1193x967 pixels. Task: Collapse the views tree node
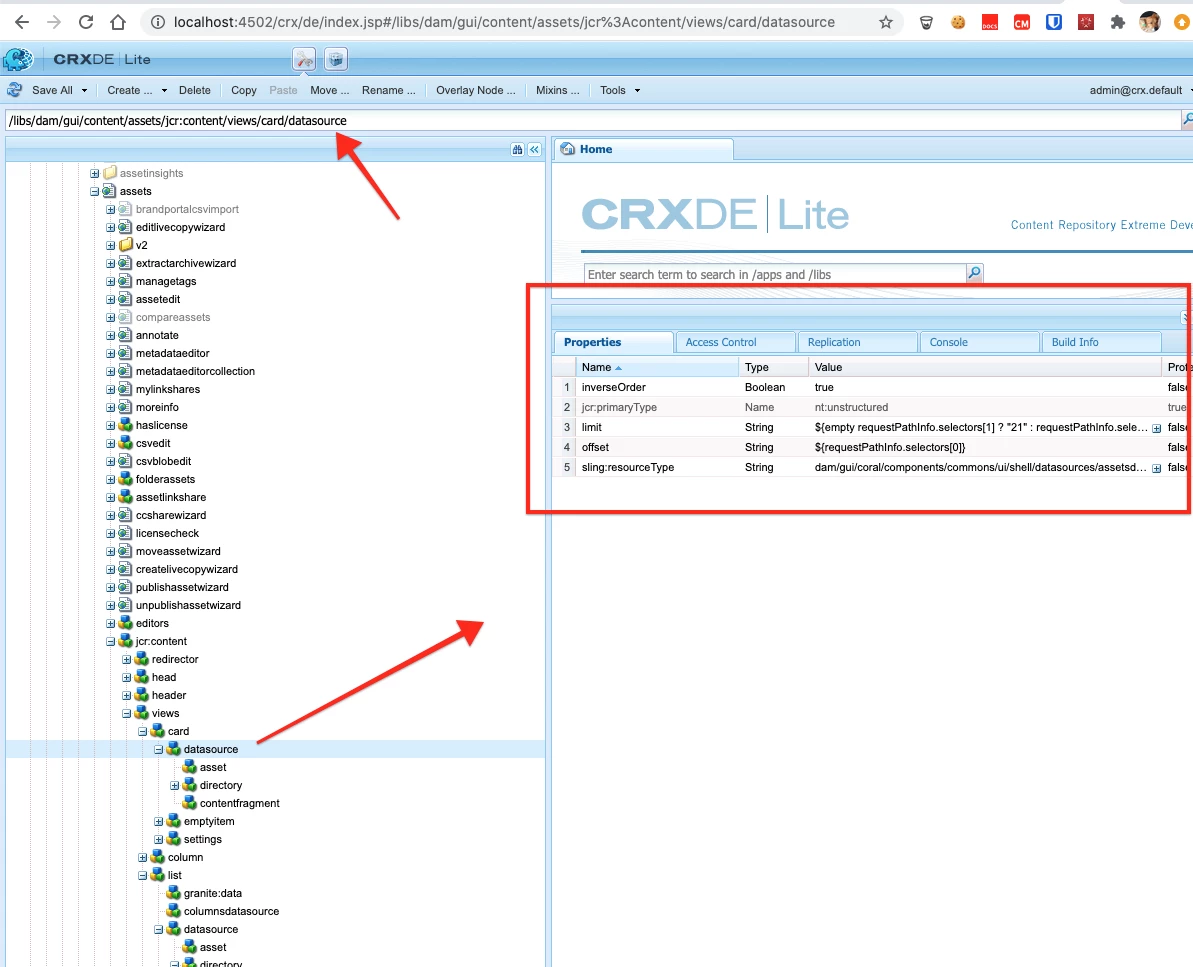coord(126,714)
